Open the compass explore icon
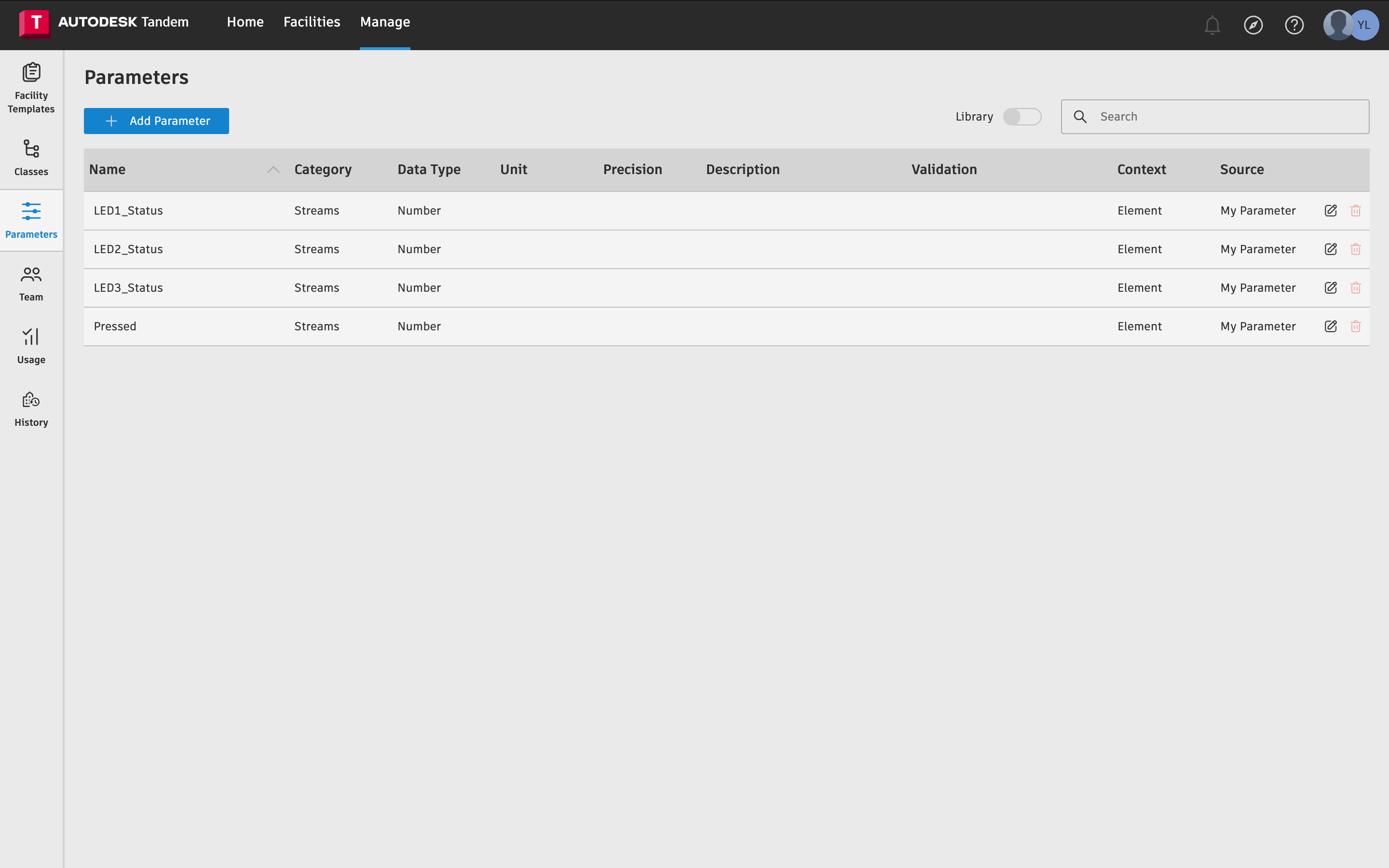The height and width of the screenshot is (868, 1389). pos(1253,25)
